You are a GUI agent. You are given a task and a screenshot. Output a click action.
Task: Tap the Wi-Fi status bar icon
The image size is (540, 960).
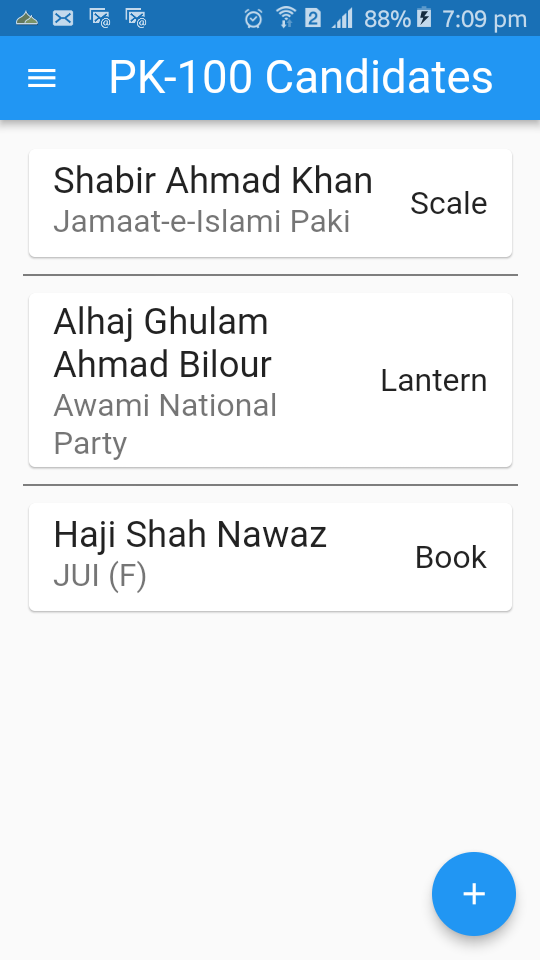285,18
